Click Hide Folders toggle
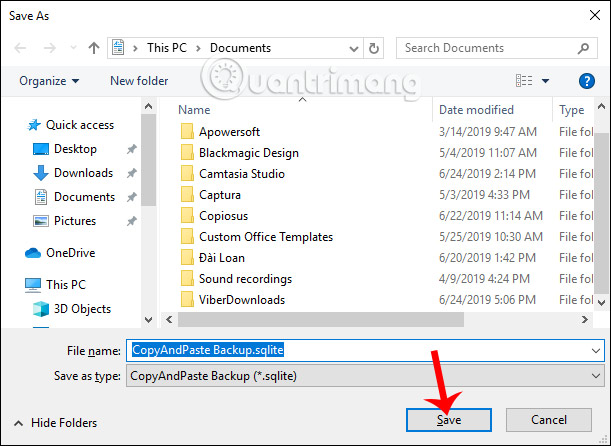 click(55, 423)
